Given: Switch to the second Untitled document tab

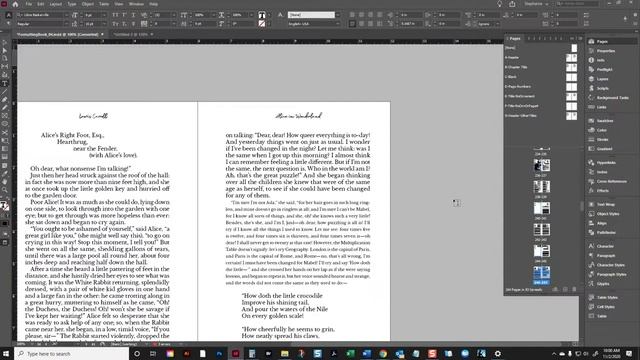Looking at the screenshot, I should (131, 35).
